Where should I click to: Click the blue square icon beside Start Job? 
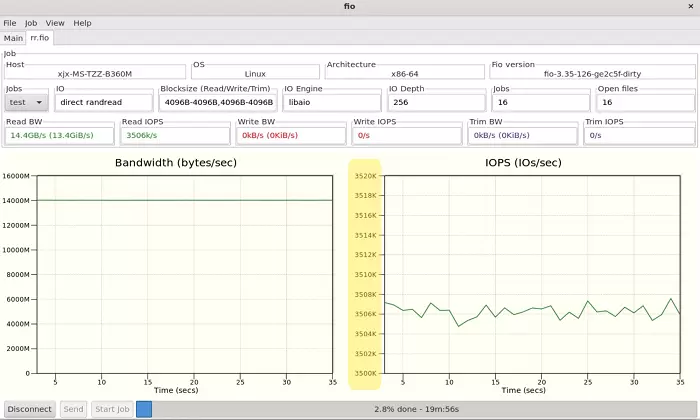click(x=143, y=409)
